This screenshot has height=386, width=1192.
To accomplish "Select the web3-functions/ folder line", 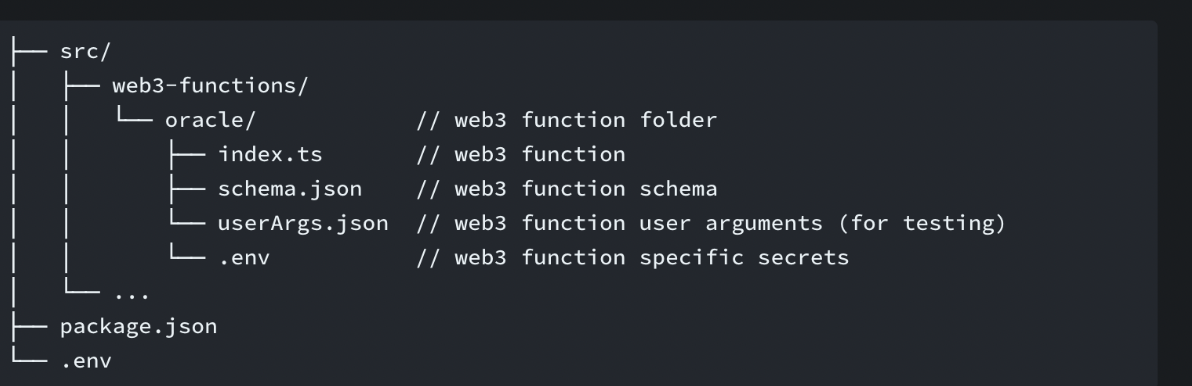I will pos(210,86).
